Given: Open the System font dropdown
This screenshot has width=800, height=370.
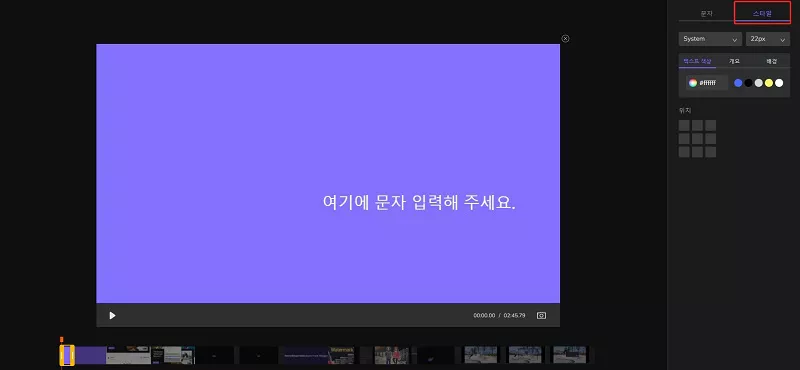Looking at the screenshot, I should tap(710, 39).
